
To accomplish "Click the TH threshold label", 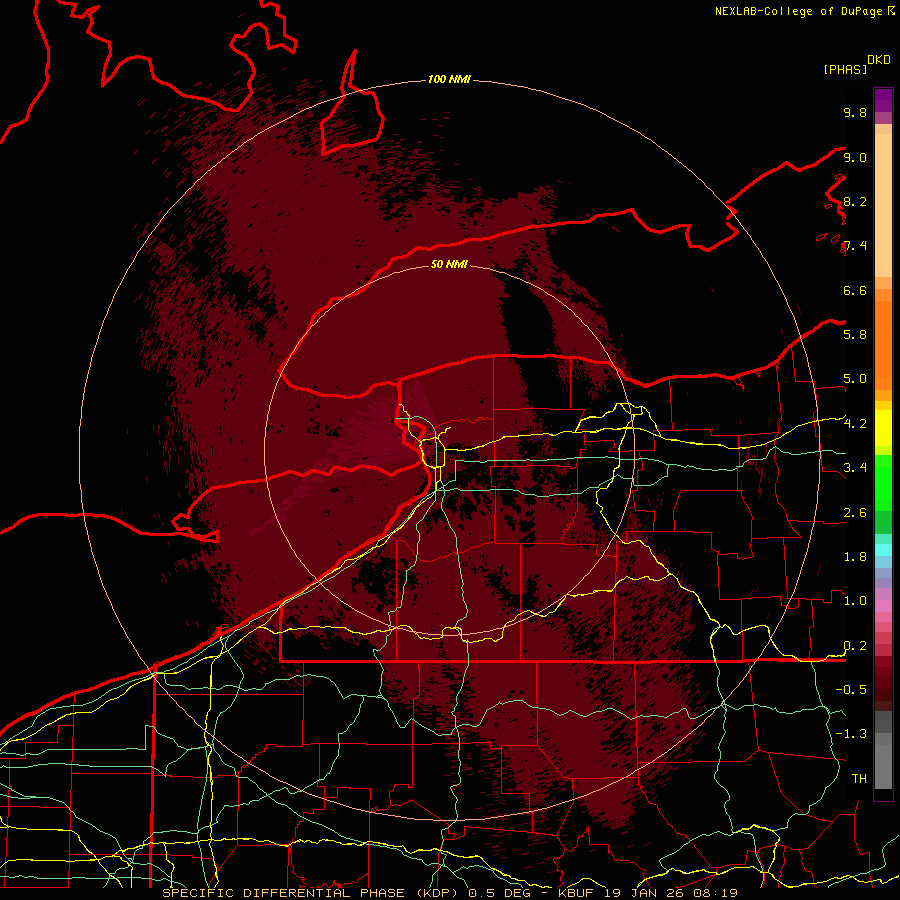I will [859, 779].
